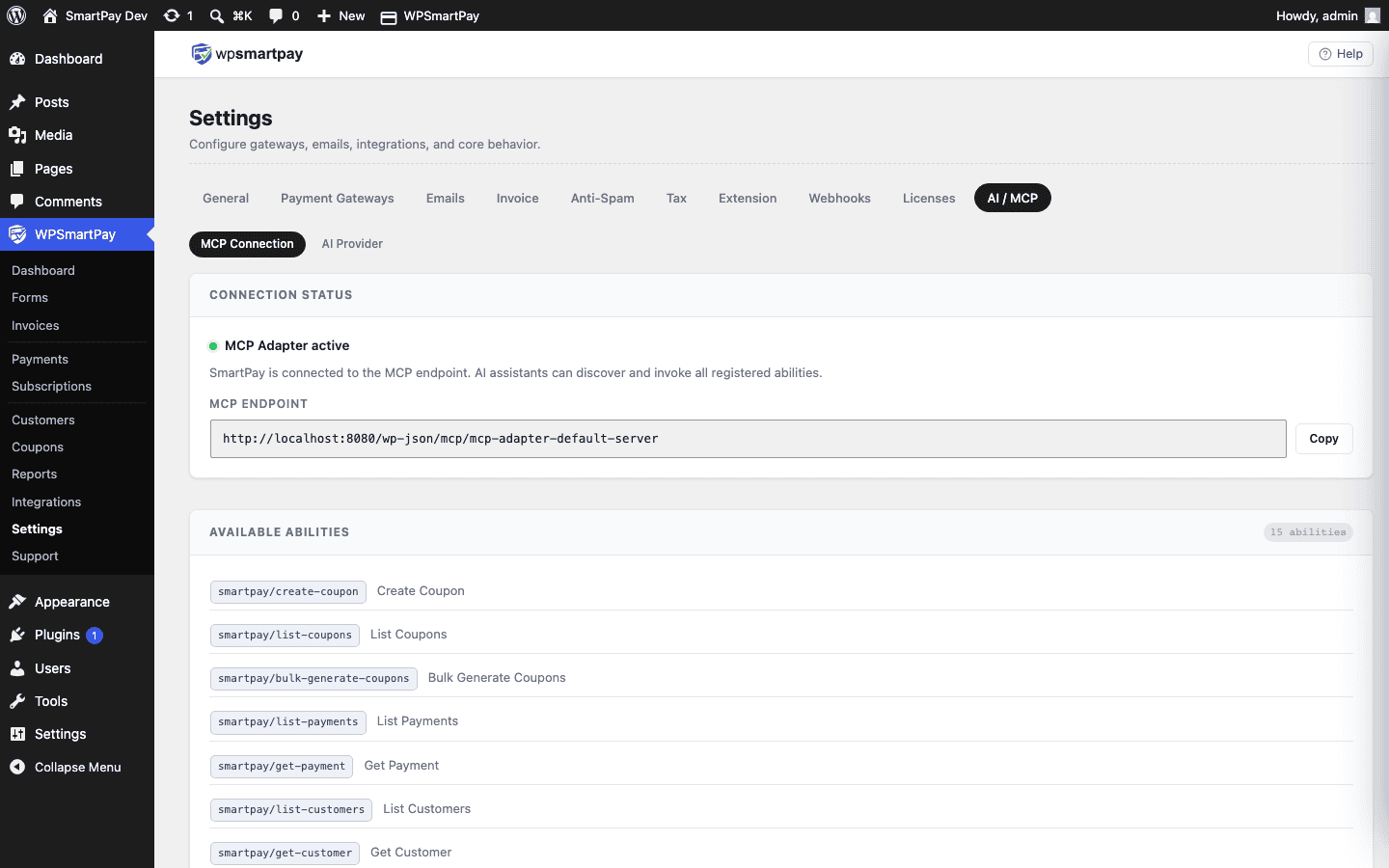The width and height of the screenshot is (1389, 868).
Task: Open the Anti-Spam tab
Action: pyautogui.click(x=603, y=198)
